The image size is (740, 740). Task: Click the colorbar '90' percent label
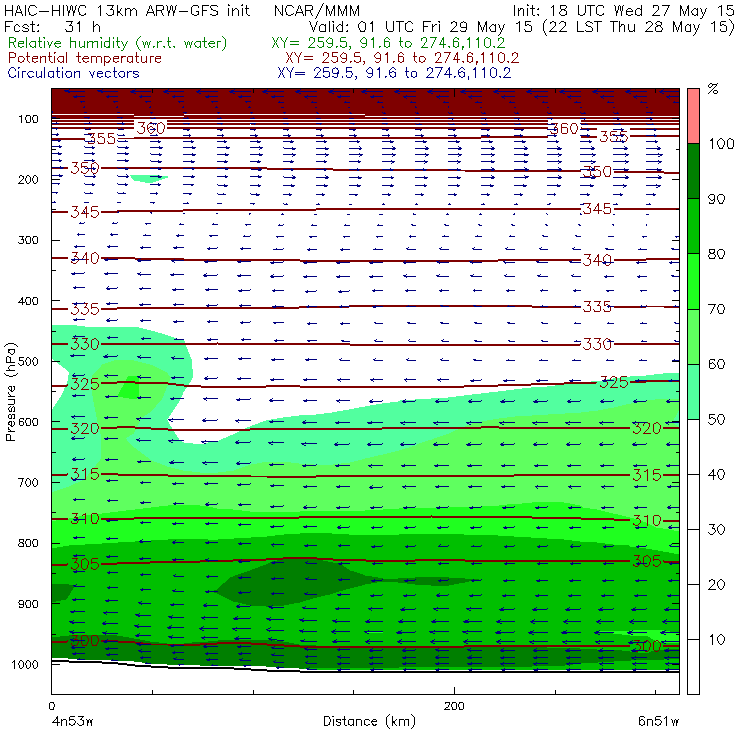pyautogui.click(x=717, y=199)
